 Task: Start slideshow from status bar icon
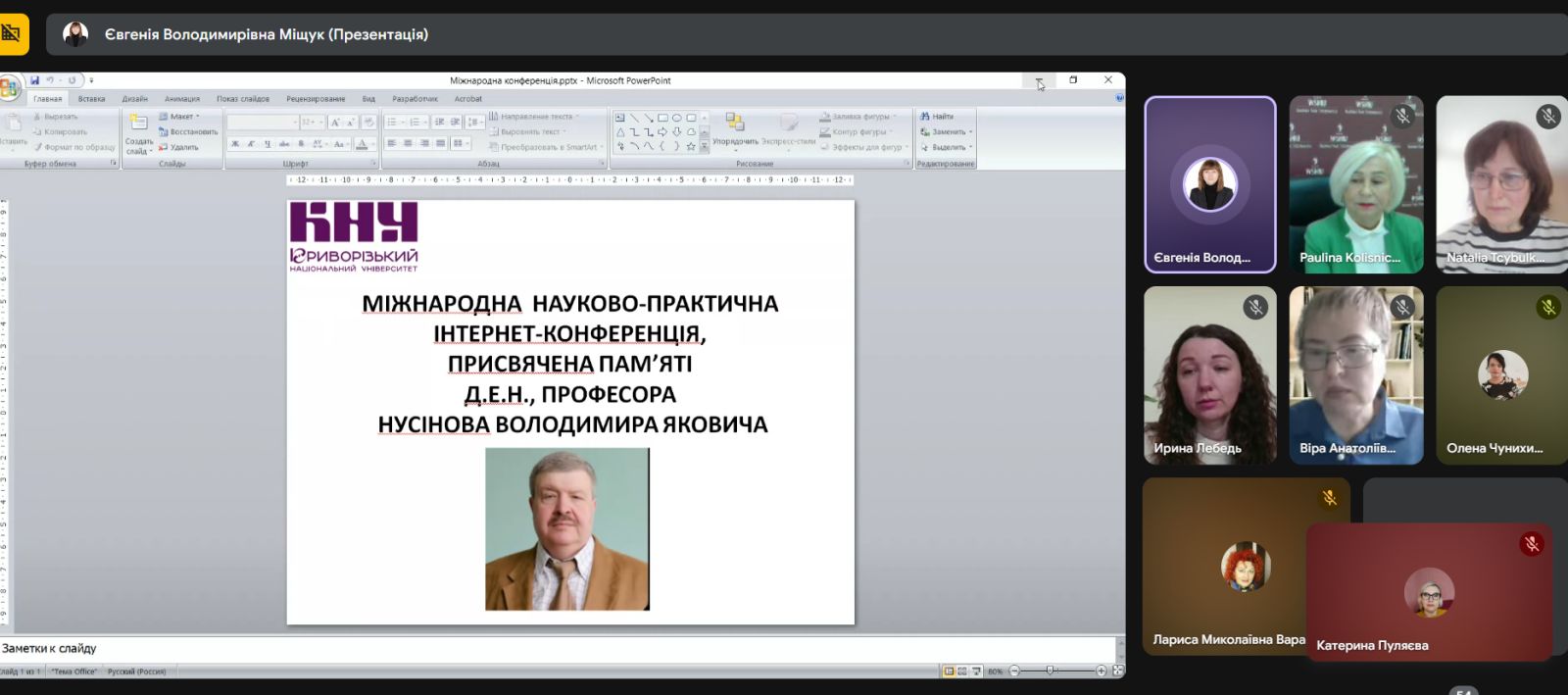pos(976,671)
